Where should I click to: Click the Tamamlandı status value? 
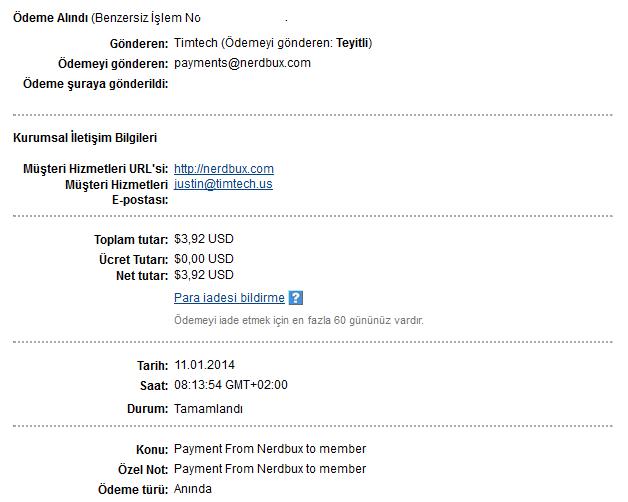tap(208, 409)
